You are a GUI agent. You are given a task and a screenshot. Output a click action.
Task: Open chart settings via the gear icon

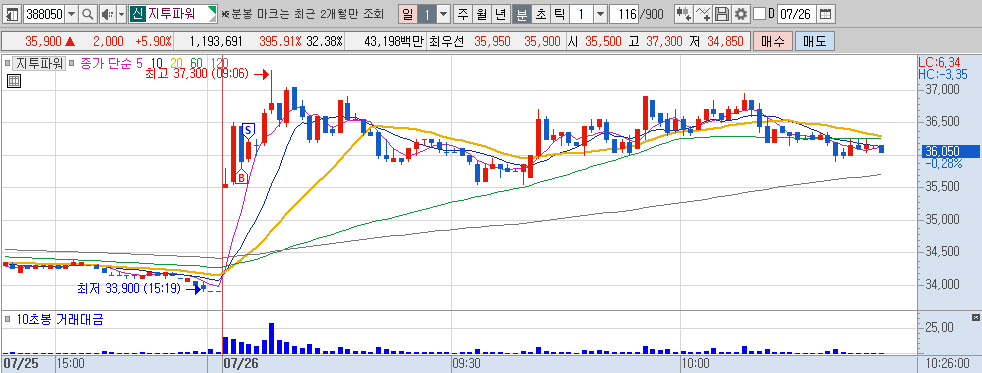[x=741, y=13]
